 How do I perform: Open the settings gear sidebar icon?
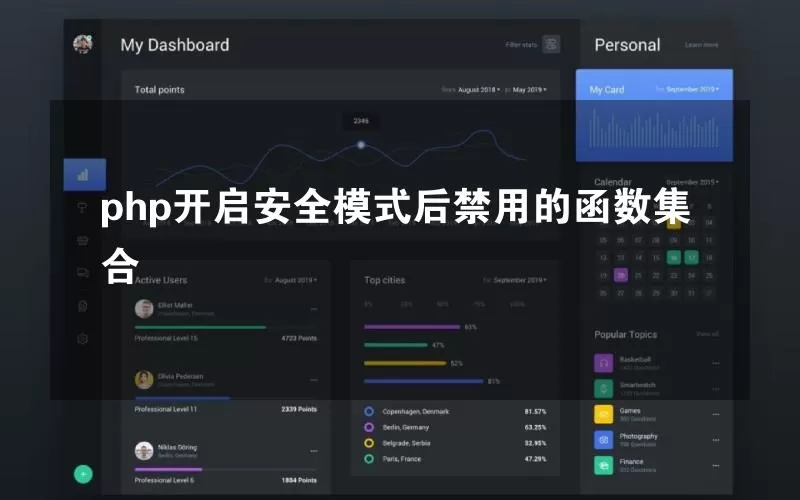(x=83, y=339)
